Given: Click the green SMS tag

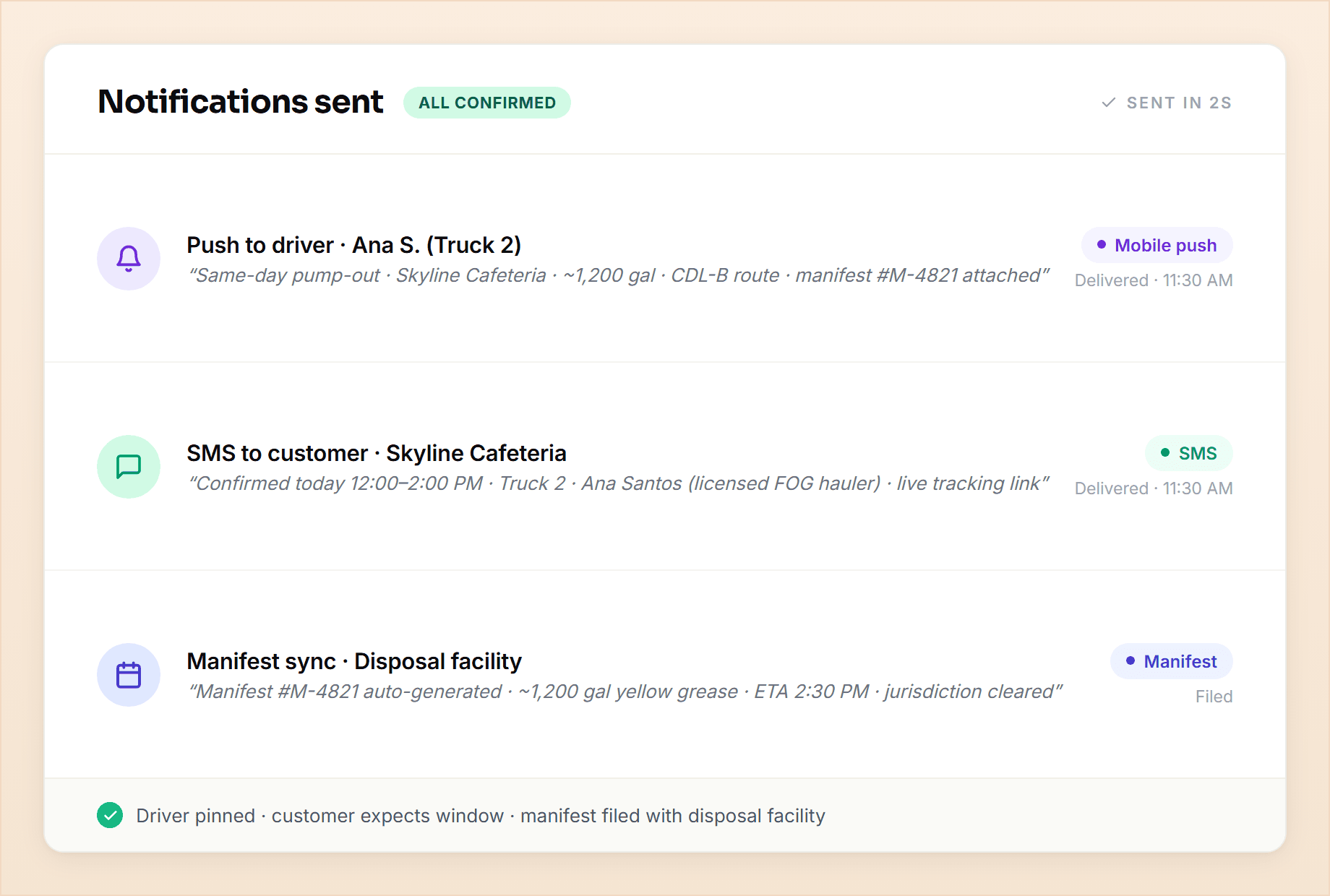Looking at the screenshot, I should (1189, 453).
